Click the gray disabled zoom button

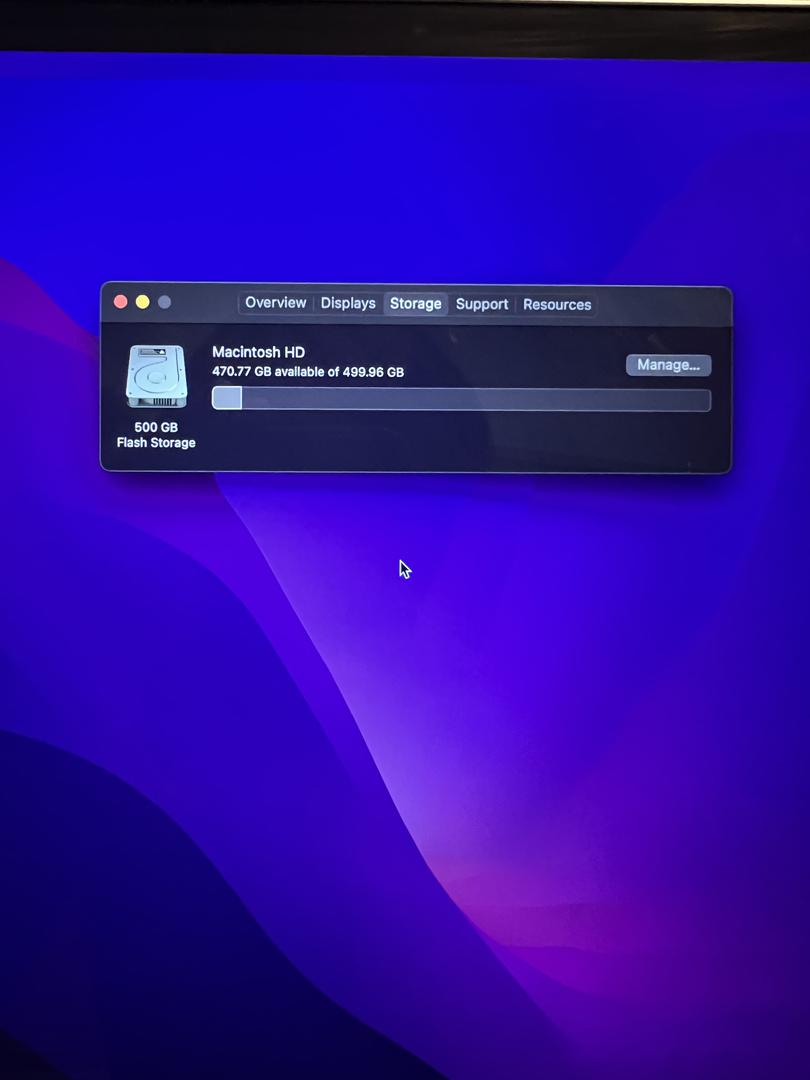click(x=165, y=302)
